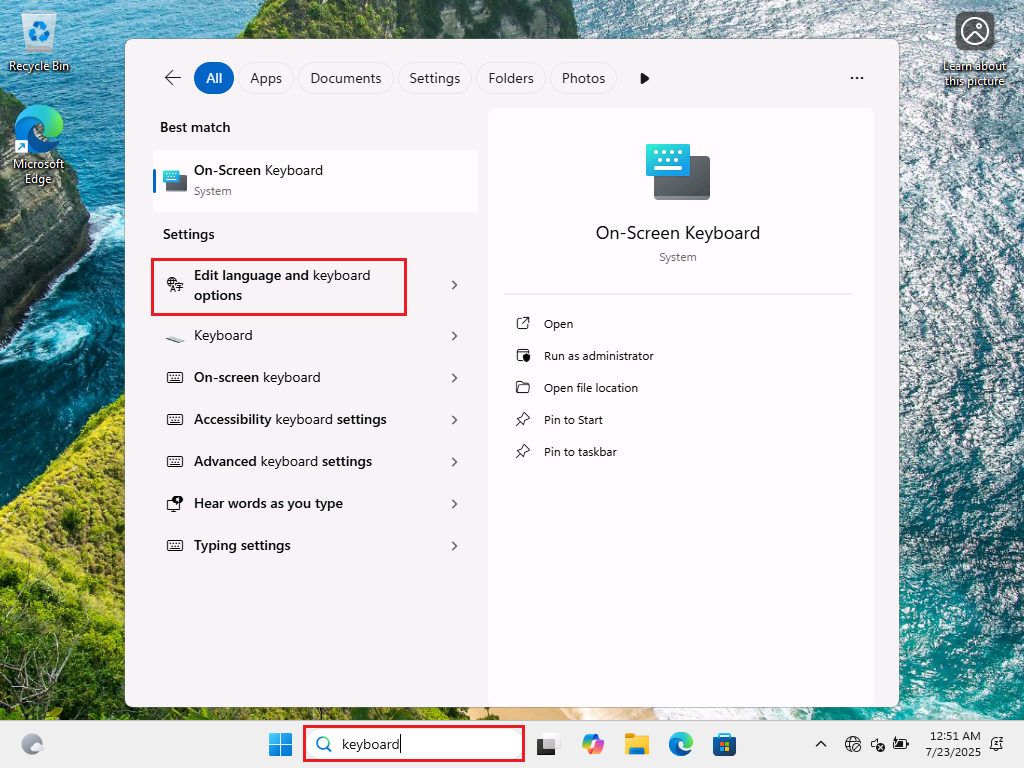This screenshot has width=1024, height=768.
Task: Click the muted volume tray icon
Action: (x=878, y=744)
